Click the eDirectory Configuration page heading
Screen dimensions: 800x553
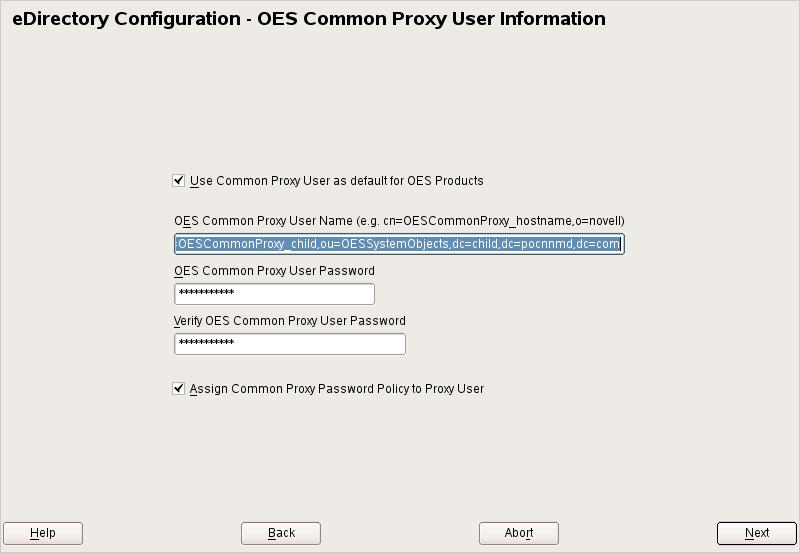pyautogui.click(x=309, y=19)
